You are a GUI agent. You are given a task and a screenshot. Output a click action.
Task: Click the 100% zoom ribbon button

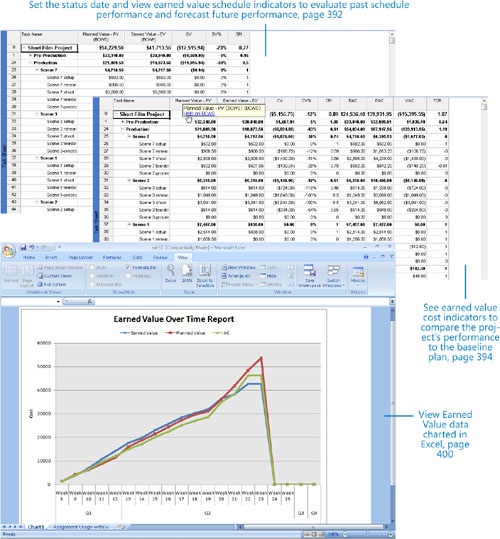[187, 274]
